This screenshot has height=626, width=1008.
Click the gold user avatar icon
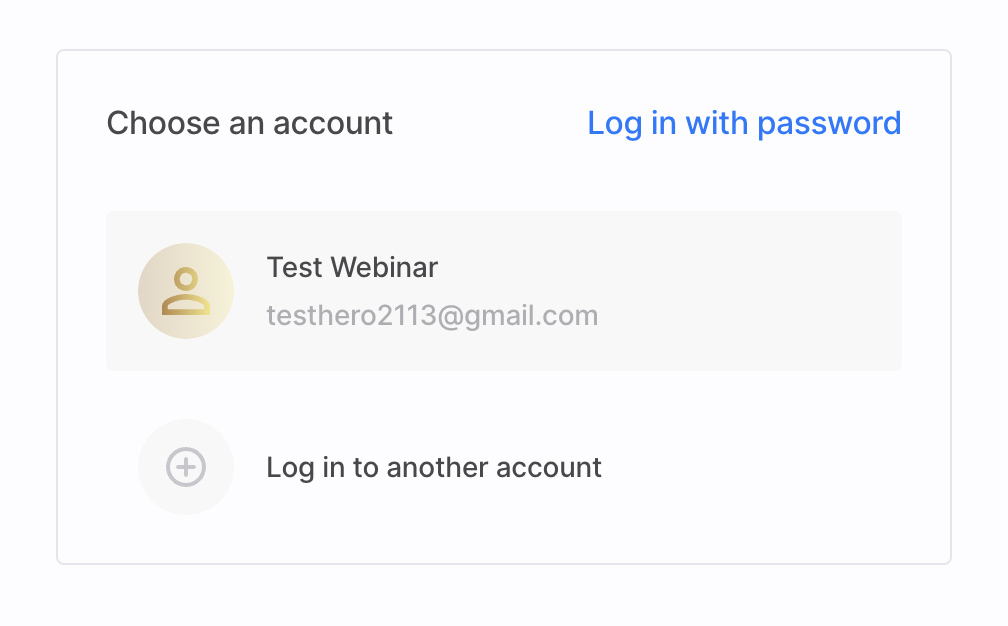coord(186,291)
